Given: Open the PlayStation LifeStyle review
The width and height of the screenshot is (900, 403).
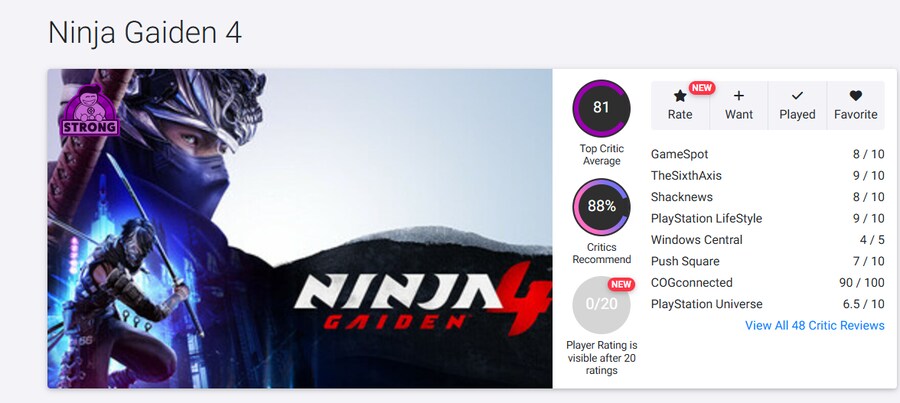Looking at the screenshot, I should (x=707, y=219).
